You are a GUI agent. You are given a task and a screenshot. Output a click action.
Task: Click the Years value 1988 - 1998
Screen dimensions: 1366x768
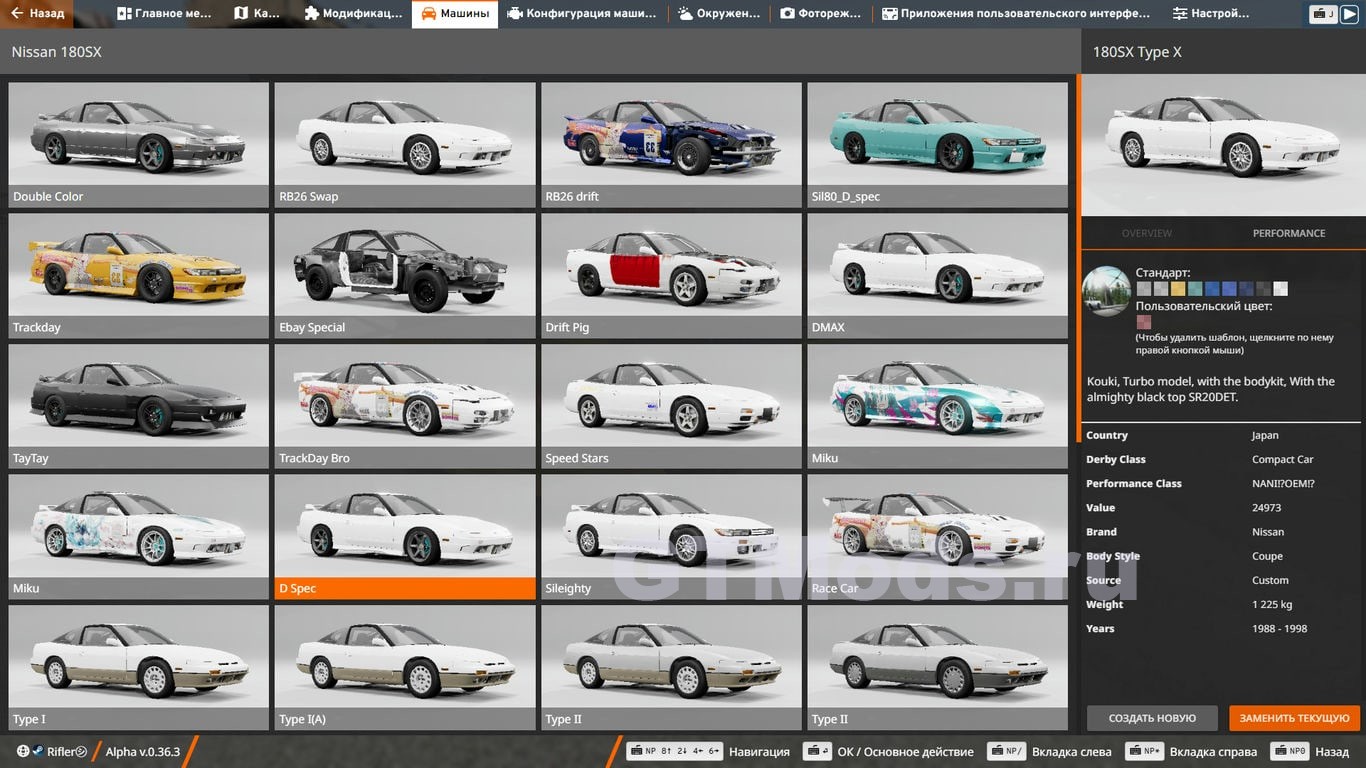click(x=1279, y=628)
